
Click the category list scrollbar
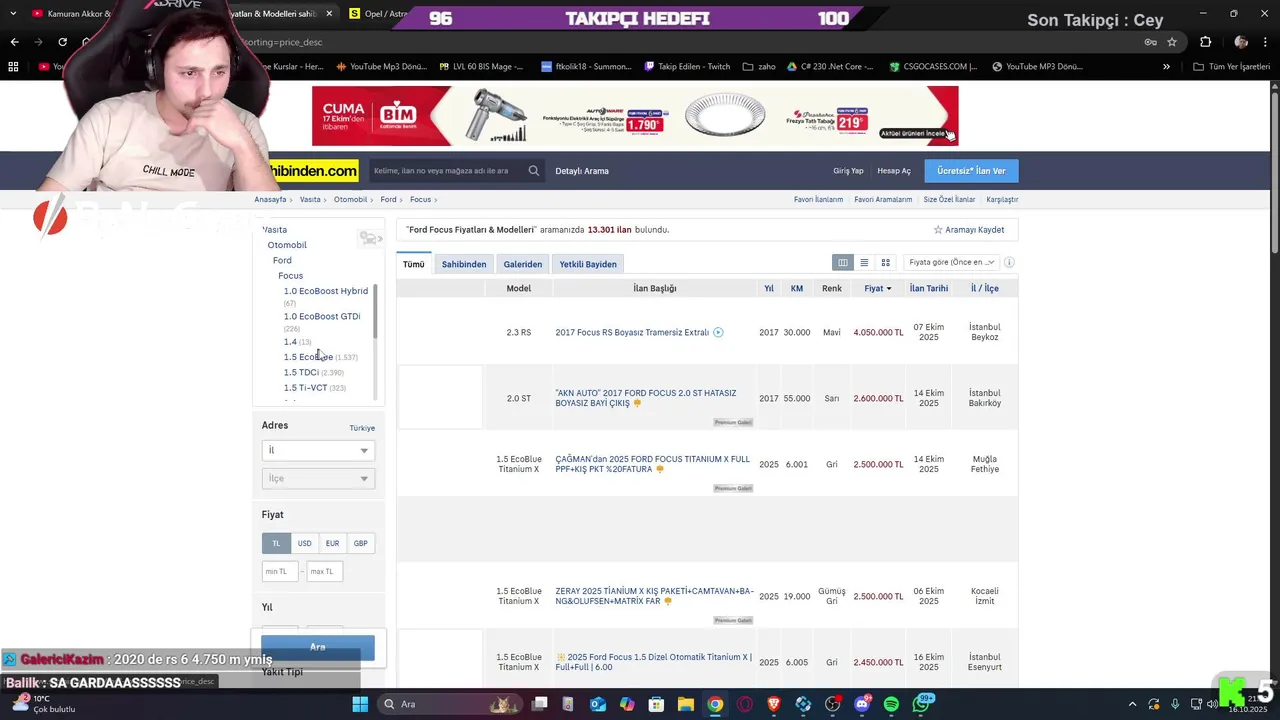pos(375,311)
